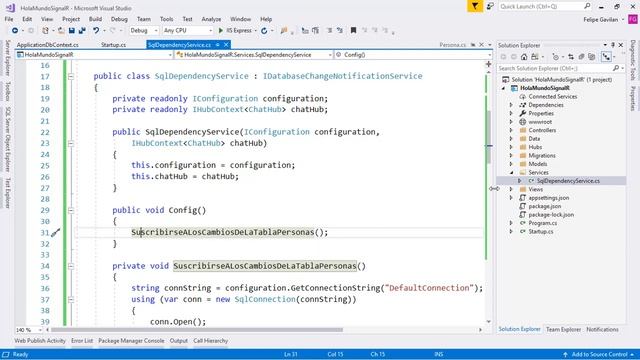Save the current file with Save icon
Screen dimensions: 640x360
[72, 31]
